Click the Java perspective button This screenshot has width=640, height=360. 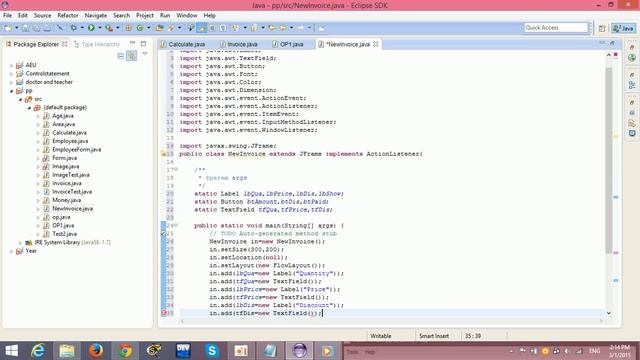623,28
